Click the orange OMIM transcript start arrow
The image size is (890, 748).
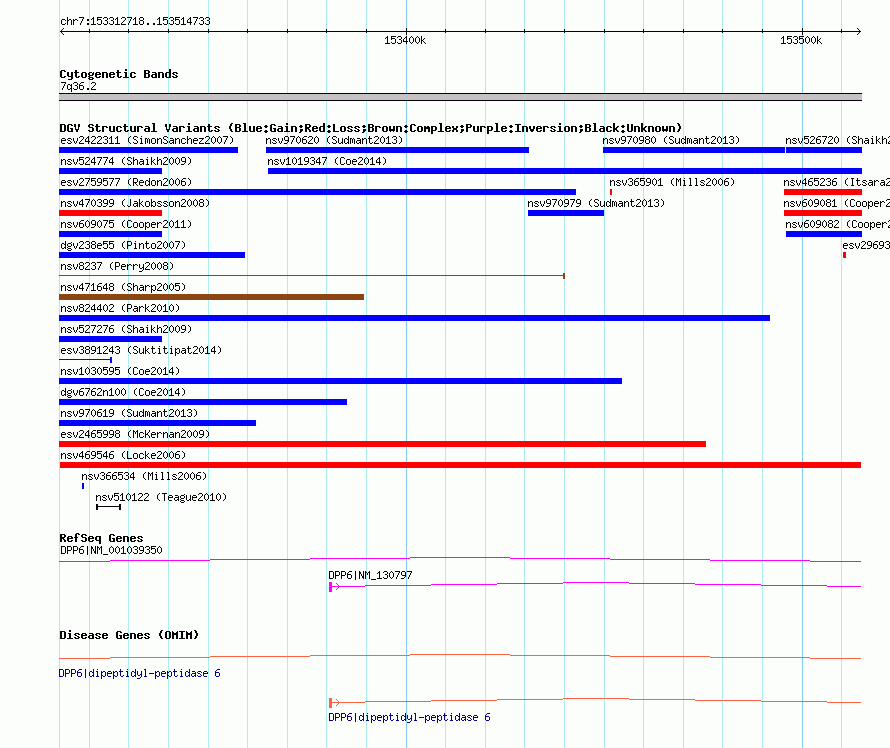[x=334, y=703]
